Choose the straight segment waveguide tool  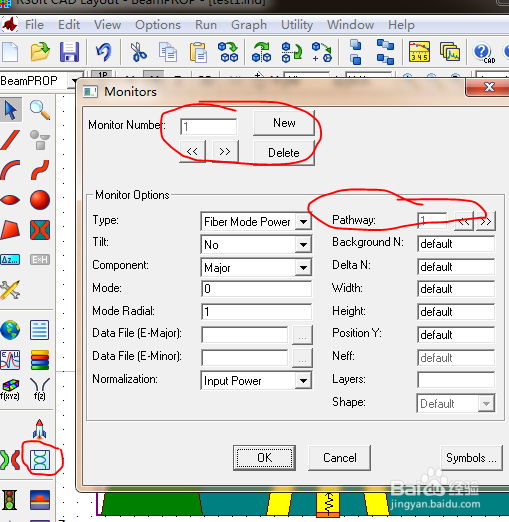(10, 140)
